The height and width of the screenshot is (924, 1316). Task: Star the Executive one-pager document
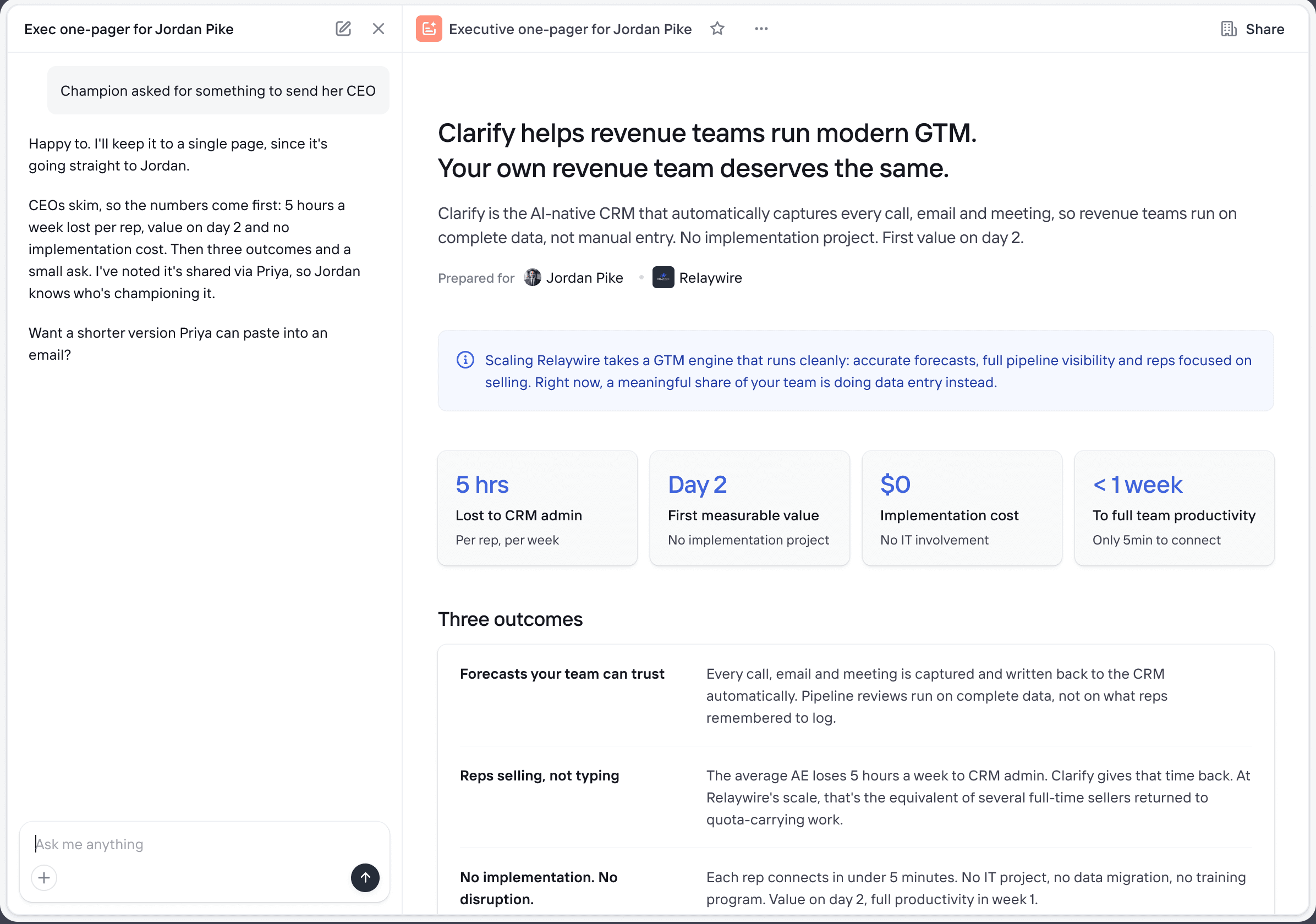(717, 29)
